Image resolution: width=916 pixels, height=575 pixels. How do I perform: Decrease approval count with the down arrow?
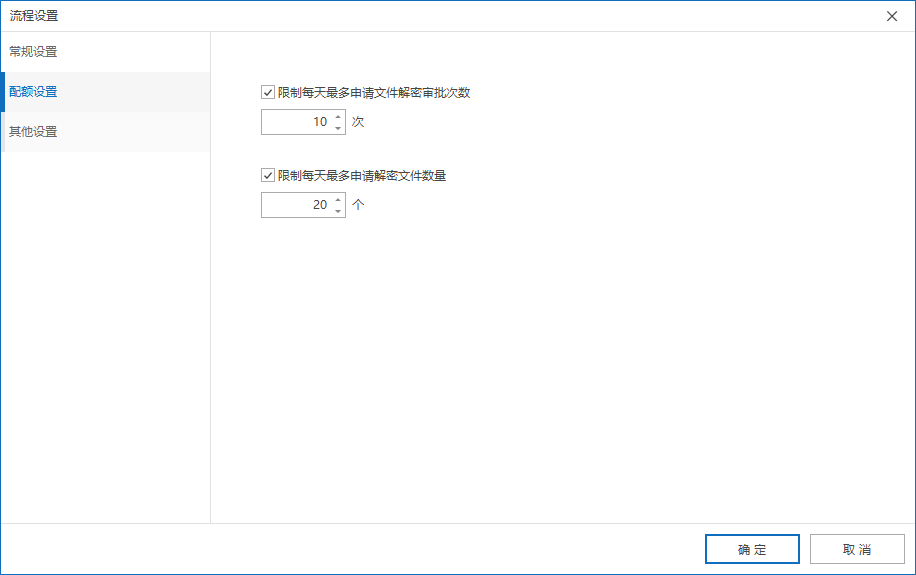(x=338, y=128)
